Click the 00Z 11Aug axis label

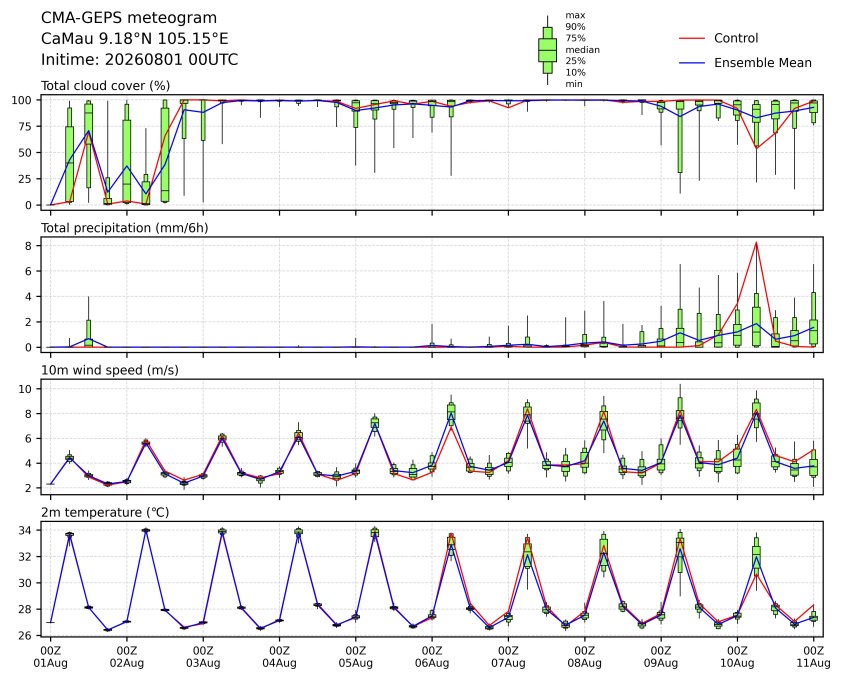click(x=813, y=657)
